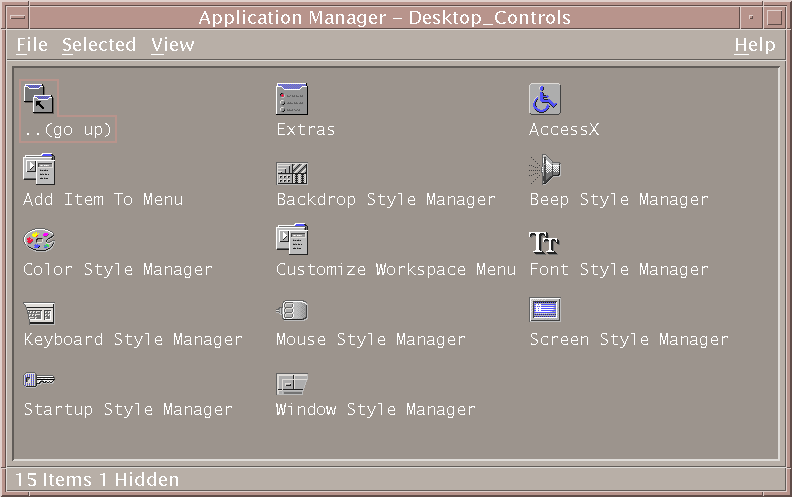
Task: Click the ..(go up) folder icon
Action: [40, 99]
